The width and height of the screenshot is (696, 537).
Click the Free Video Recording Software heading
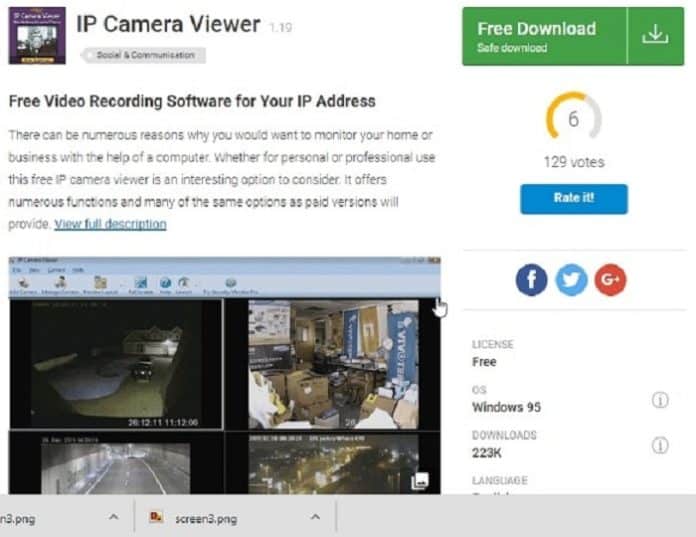point(192,101)
